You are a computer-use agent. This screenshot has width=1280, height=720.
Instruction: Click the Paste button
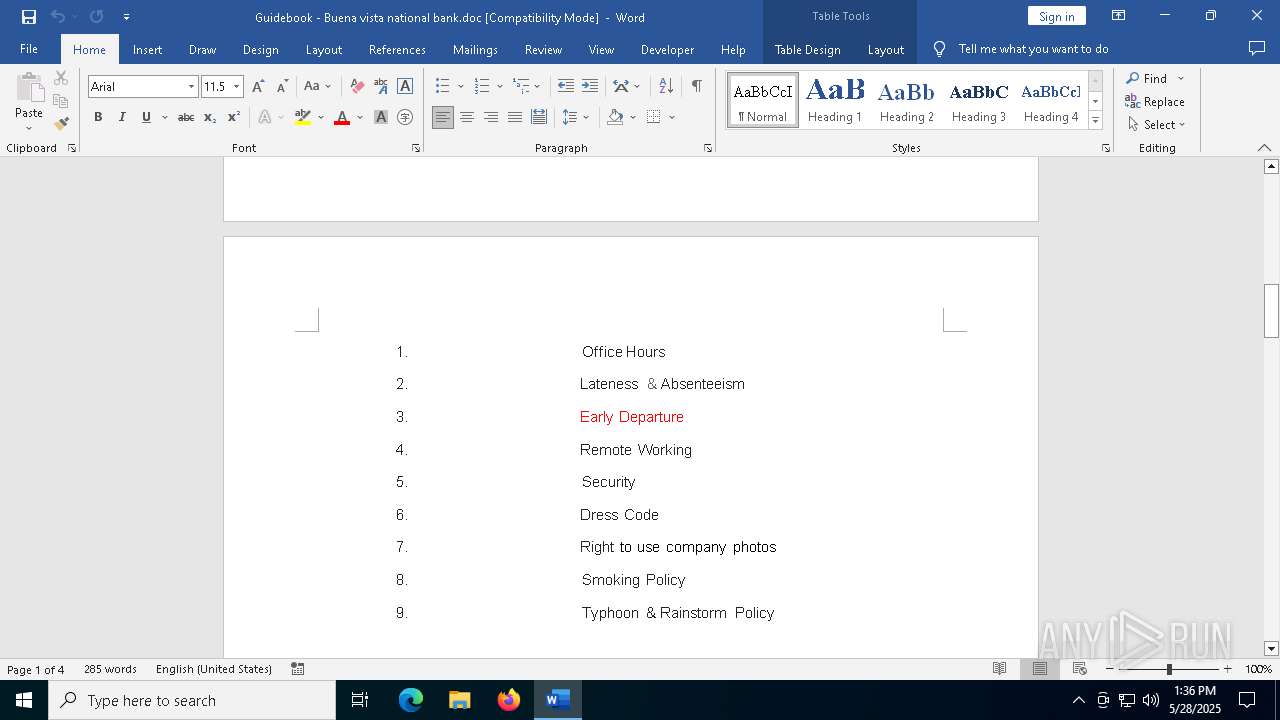pyautogui.click(x=29, y=102)
